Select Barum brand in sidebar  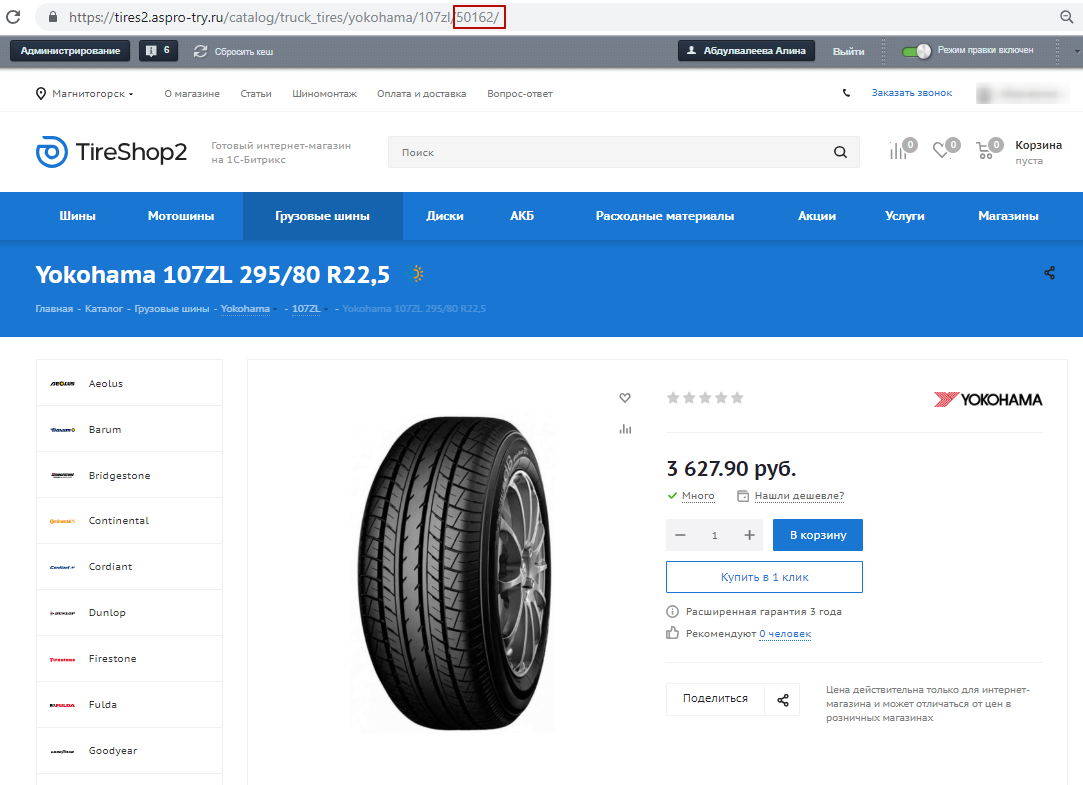coord(129,429)
